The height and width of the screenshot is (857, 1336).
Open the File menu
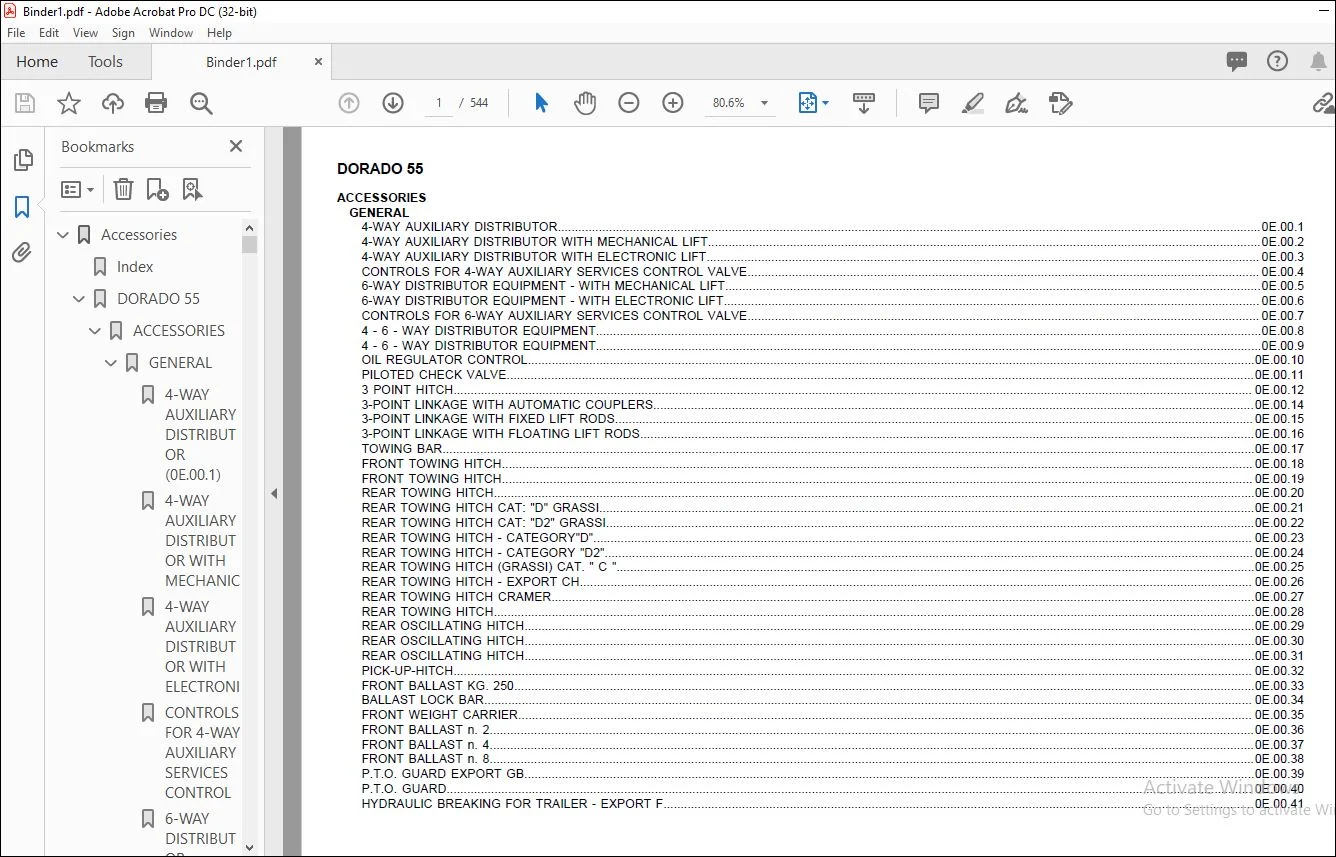(16, 33)
